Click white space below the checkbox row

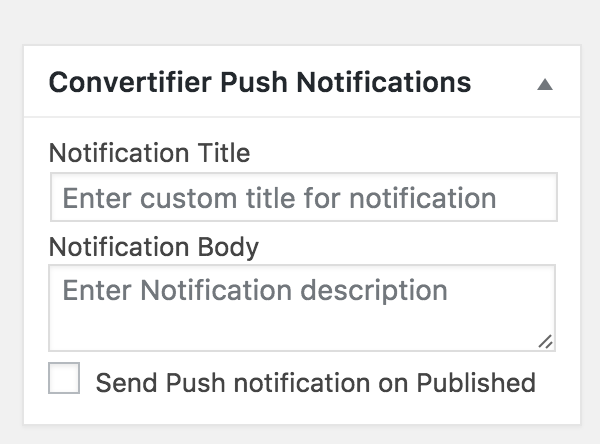pyautogui.click(x=302, y=410)
